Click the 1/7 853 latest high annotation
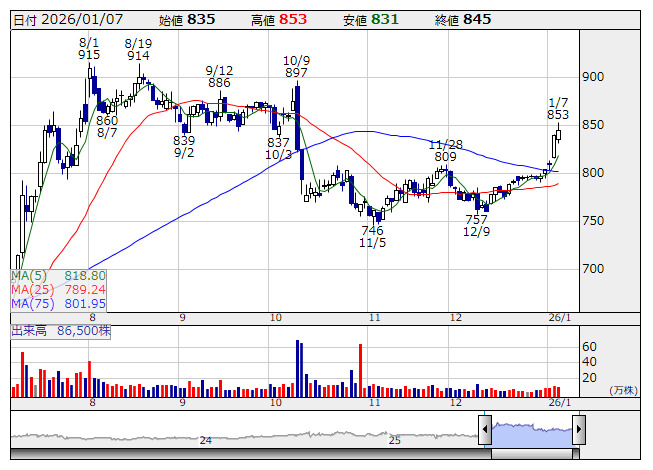Image resolution: width=653 pixels, height=470 pixels. point(558,108)
